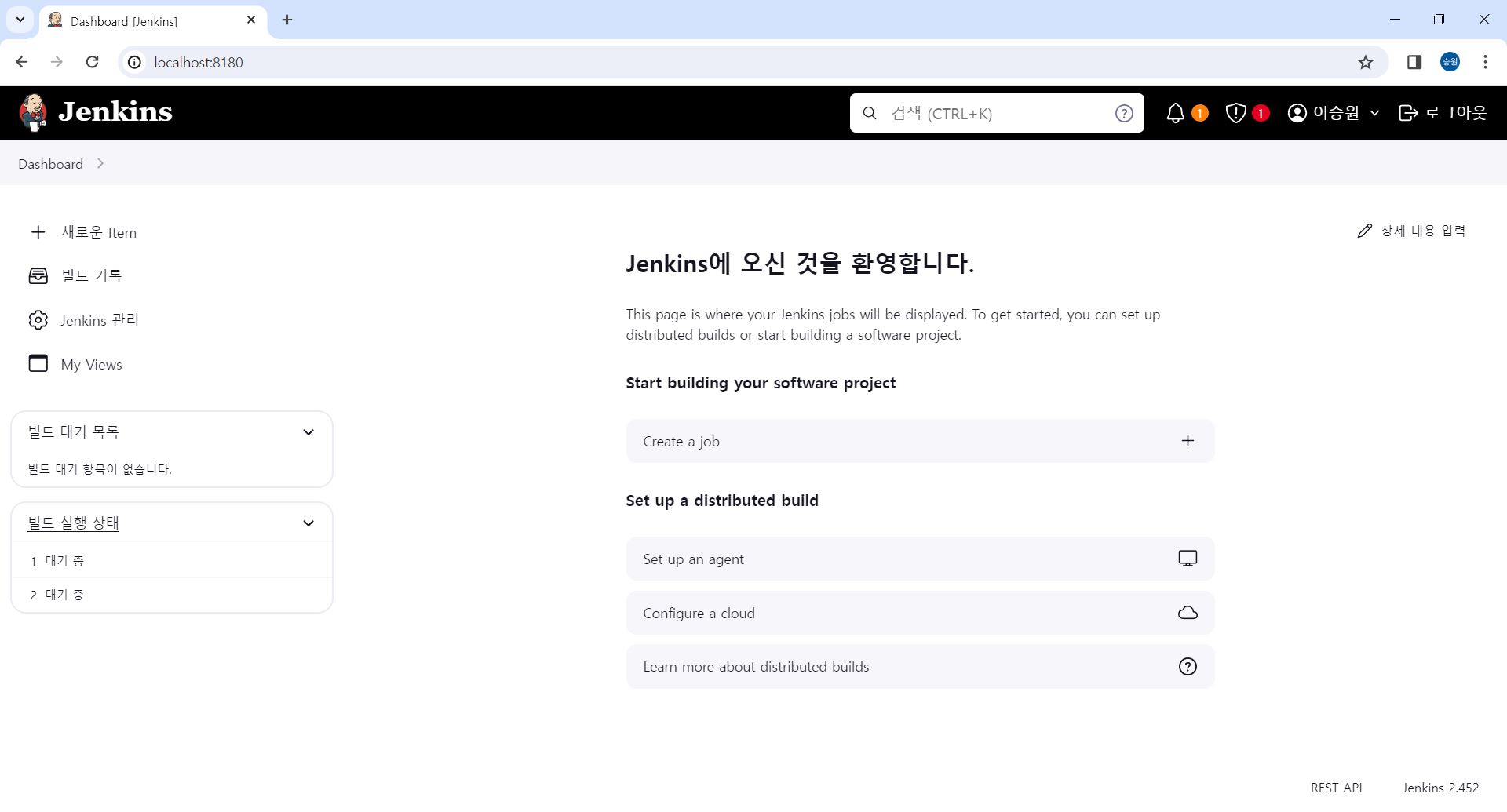The height and width of the screenshot is (812, 1507).
Task: Select the Dashboard [Jenkins] tab
Action: tap(153, 21)
